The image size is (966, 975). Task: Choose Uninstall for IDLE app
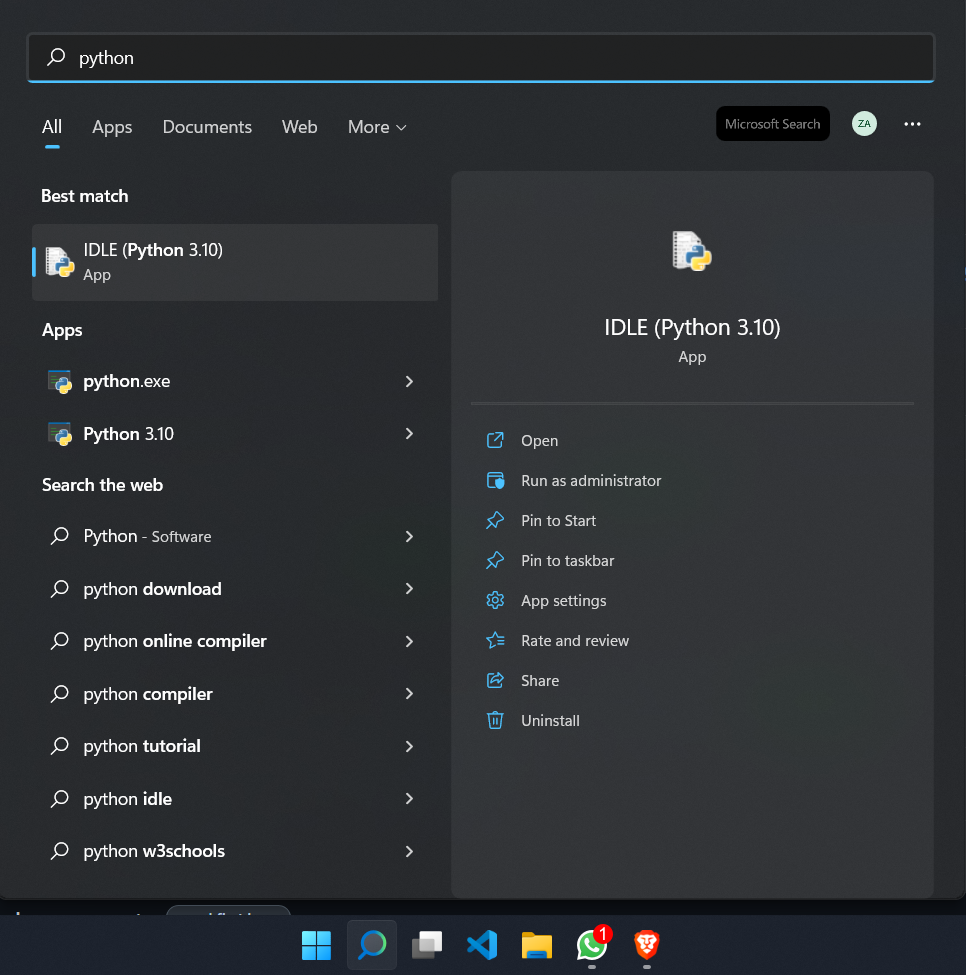click(550, 721)
